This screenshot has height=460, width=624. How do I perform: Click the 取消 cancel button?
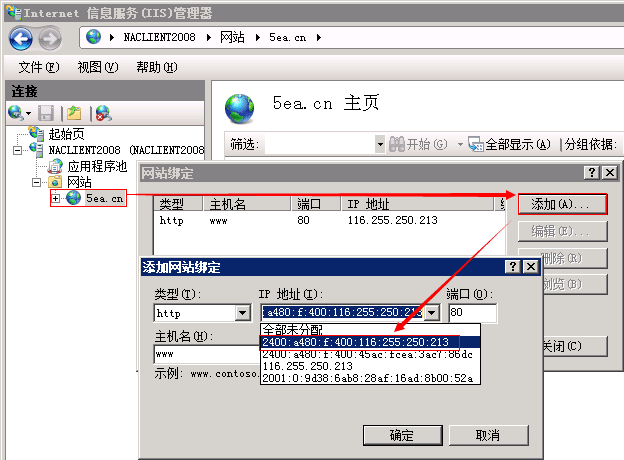click(487, 435)
